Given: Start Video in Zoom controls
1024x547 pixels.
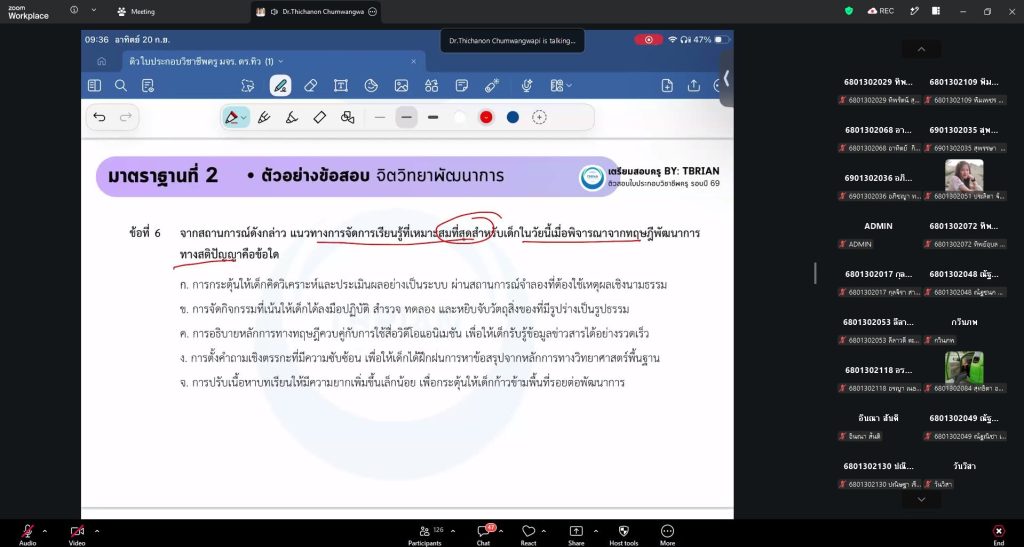Looking at the screenshot, I should click(x=77, y=534).
